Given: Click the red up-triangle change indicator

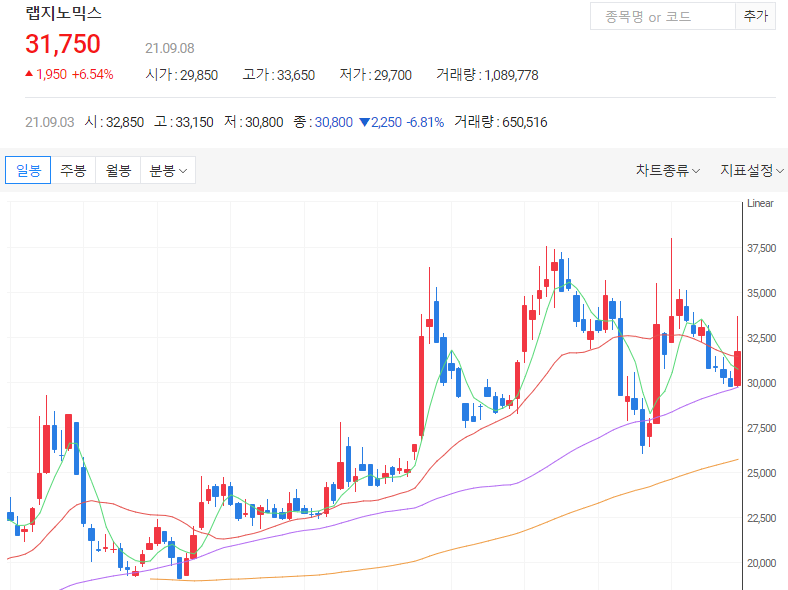Looking at the screenshot, I should pyautogui.click(x=29, y=74).
